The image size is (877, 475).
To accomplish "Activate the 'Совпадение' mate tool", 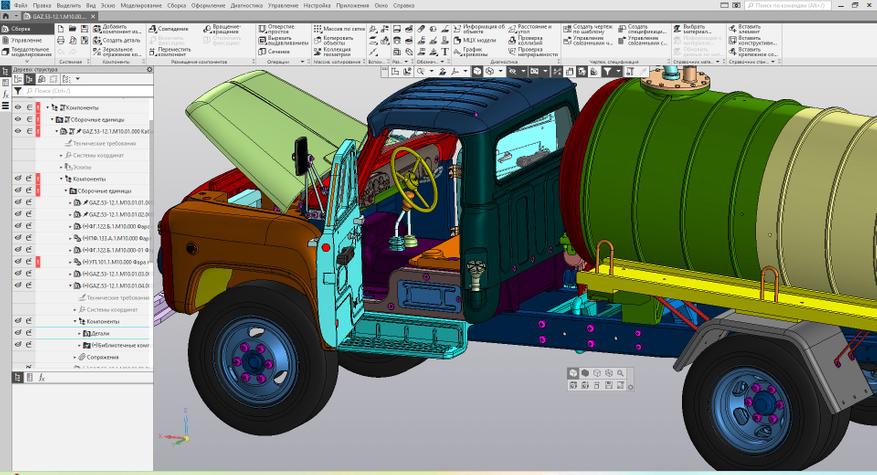I will tap(171, 28).
